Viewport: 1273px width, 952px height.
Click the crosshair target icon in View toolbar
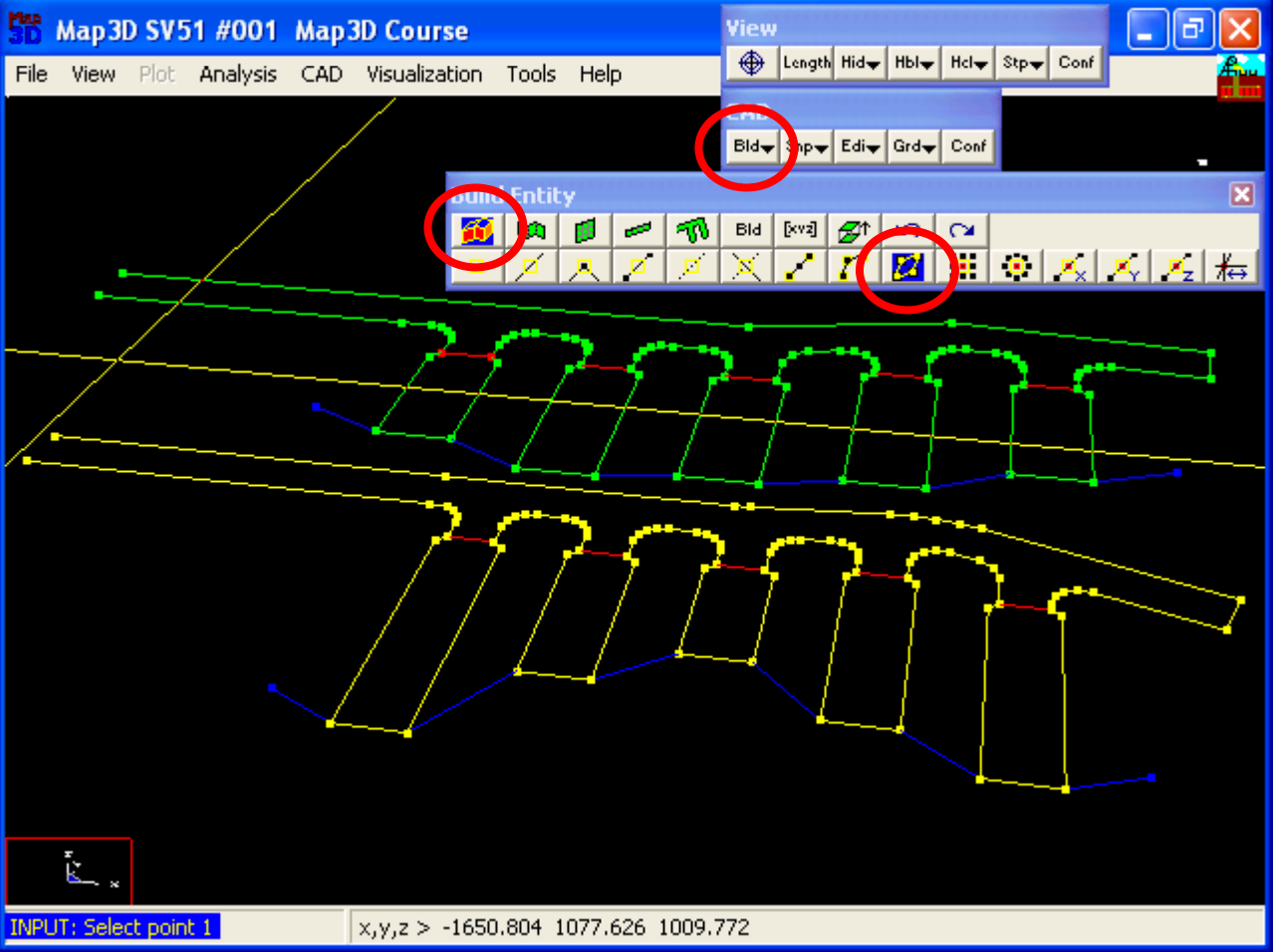(751, 63)
